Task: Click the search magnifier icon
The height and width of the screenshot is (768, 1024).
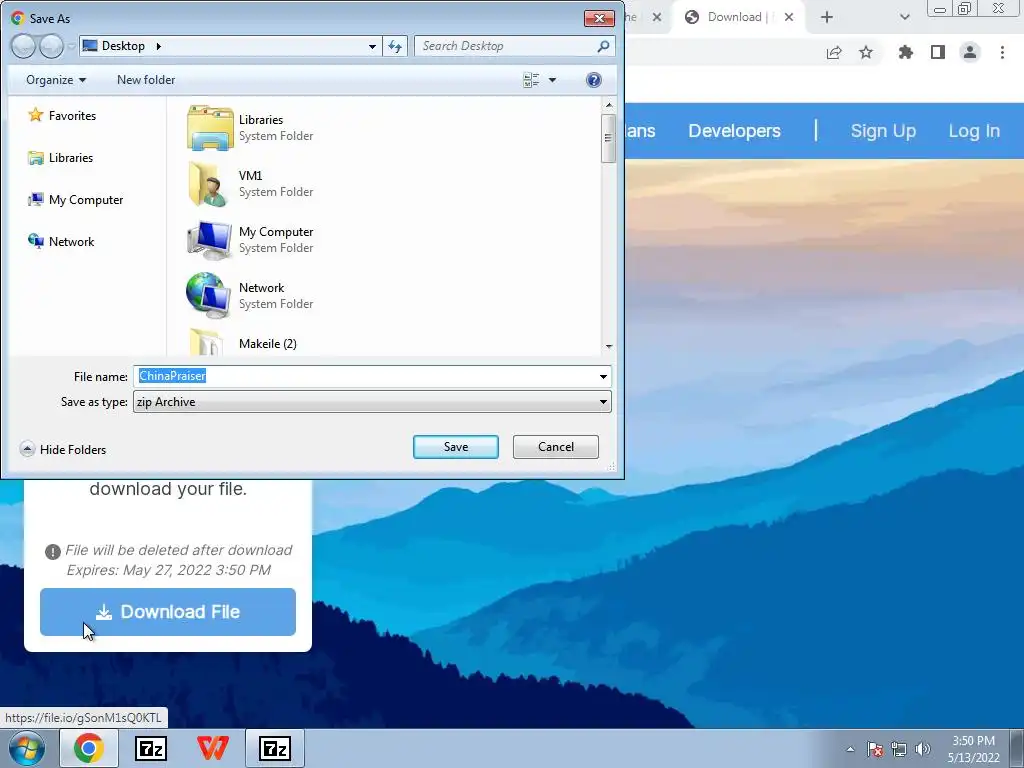Action: 603,46
